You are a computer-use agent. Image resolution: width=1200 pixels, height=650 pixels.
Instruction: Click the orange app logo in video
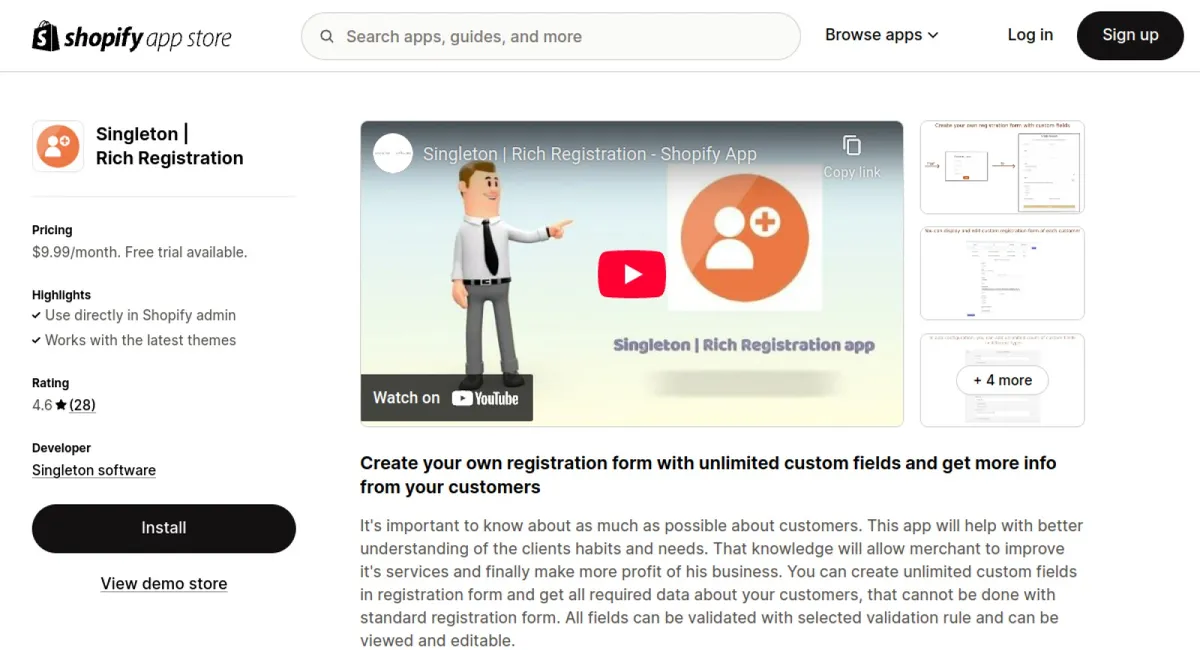(x=744, y=237)
